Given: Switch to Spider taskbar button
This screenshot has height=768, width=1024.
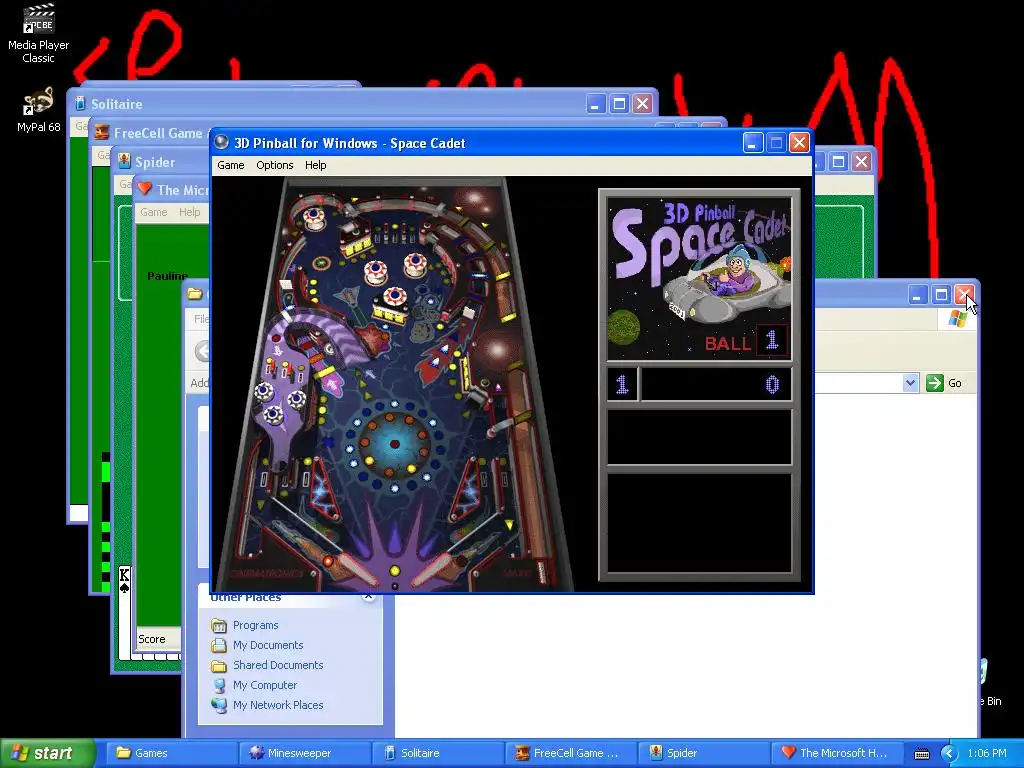Looking at the screenshot, I should 703,753.
